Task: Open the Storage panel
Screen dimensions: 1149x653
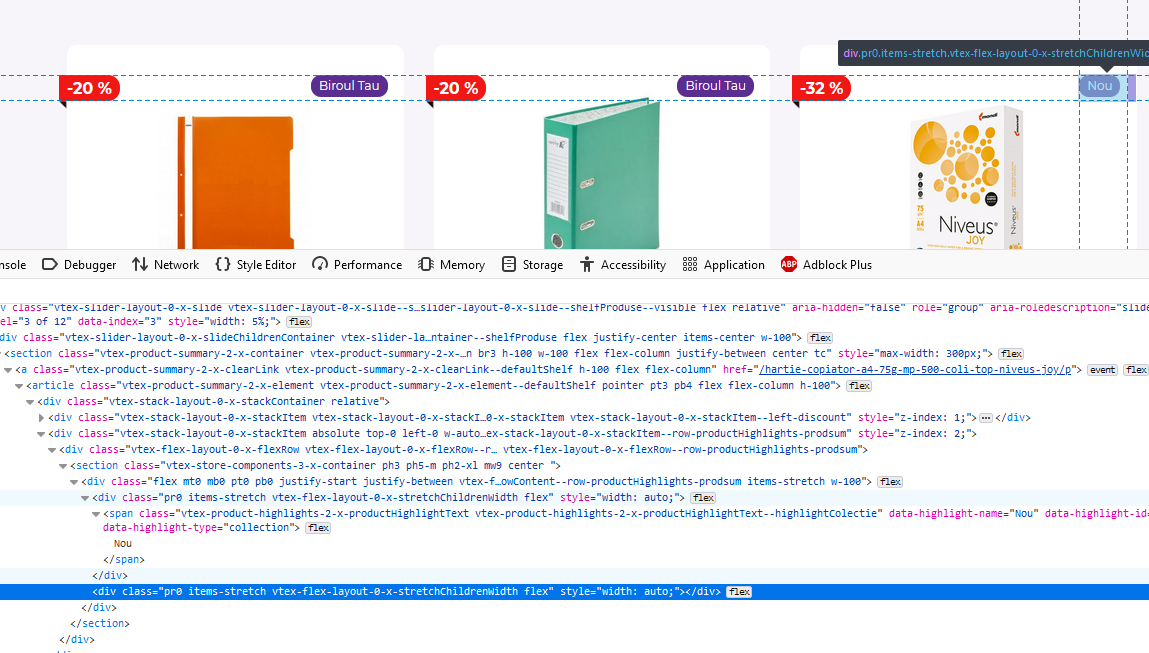Action: click(x=533, y=264)
